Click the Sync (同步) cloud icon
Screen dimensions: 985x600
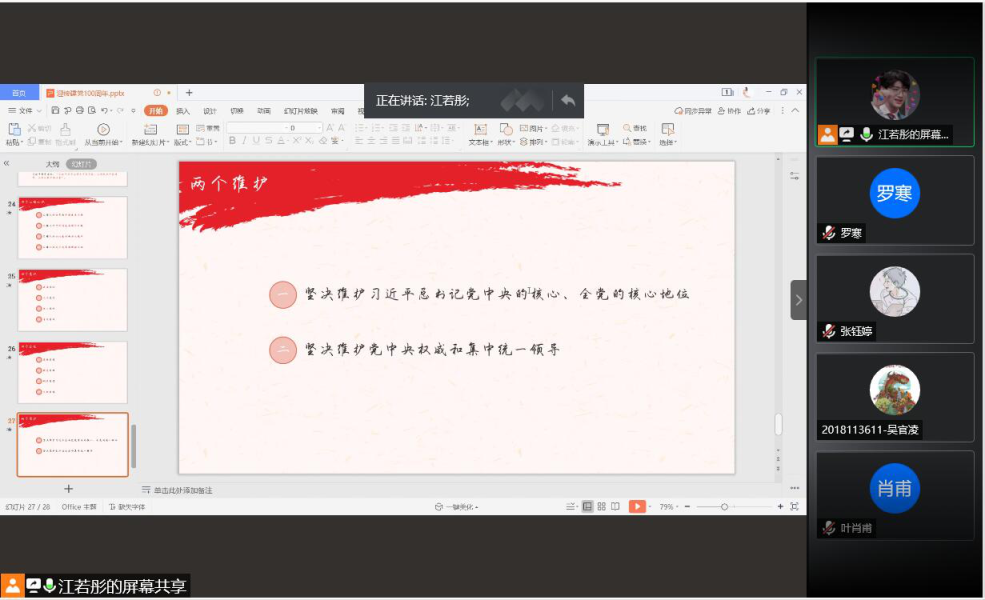[x=678, y=111]
